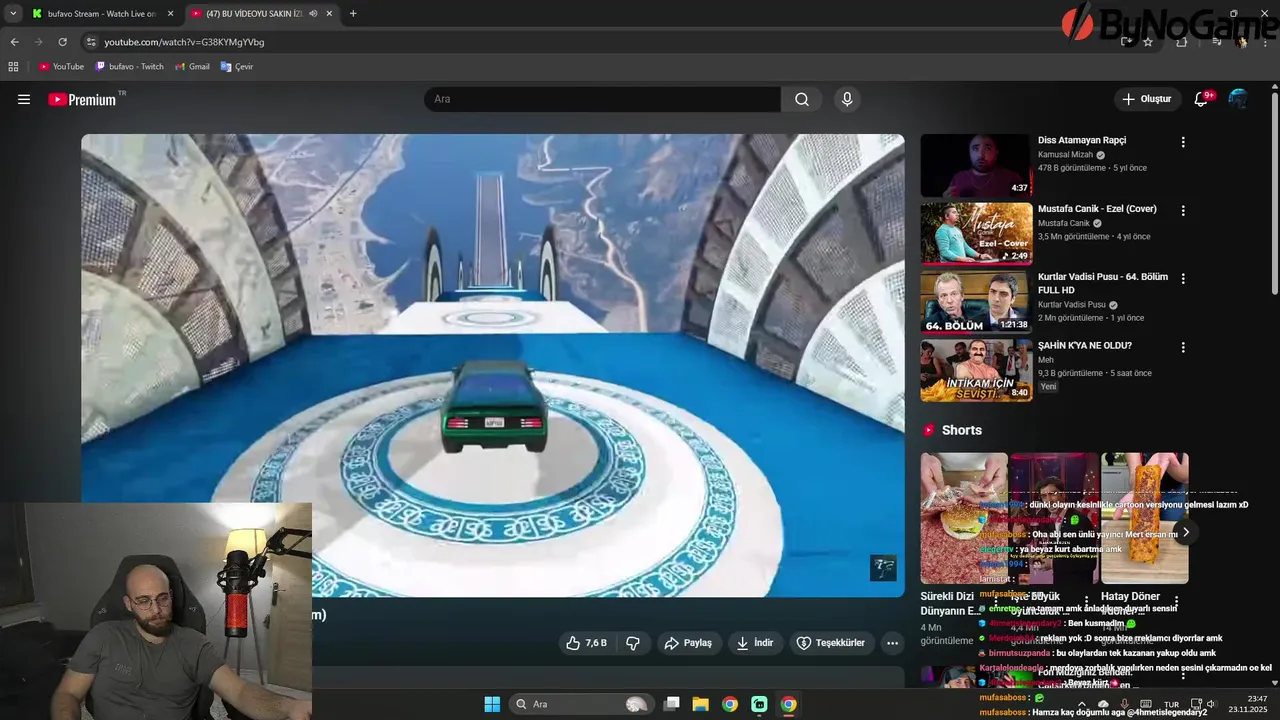
Task: Reload the page with the refresh icon
Action: pyautogui.click(x=62, y=42)
